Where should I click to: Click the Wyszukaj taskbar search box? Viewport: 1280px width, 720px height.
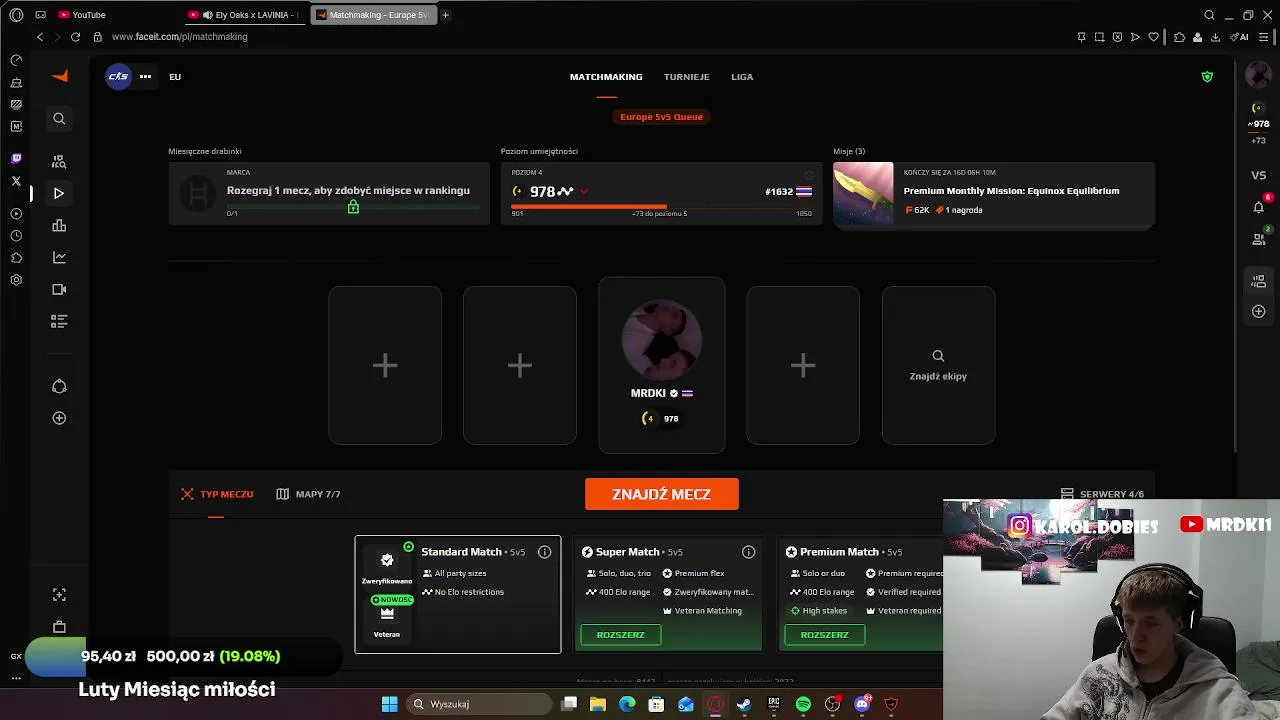pos(478,704)
